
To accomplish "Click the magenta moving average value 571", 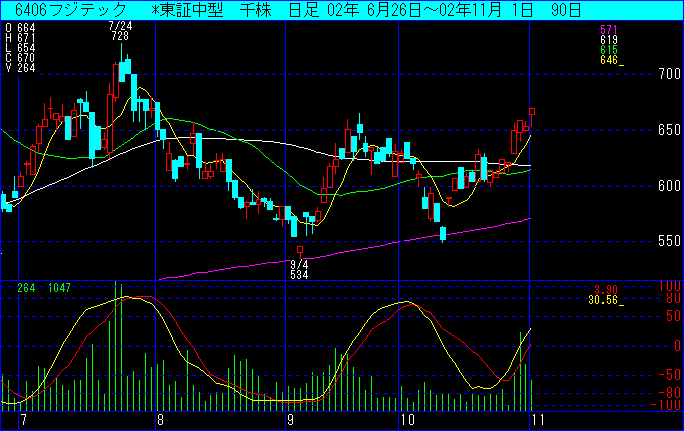I will (x=609, y=30).
